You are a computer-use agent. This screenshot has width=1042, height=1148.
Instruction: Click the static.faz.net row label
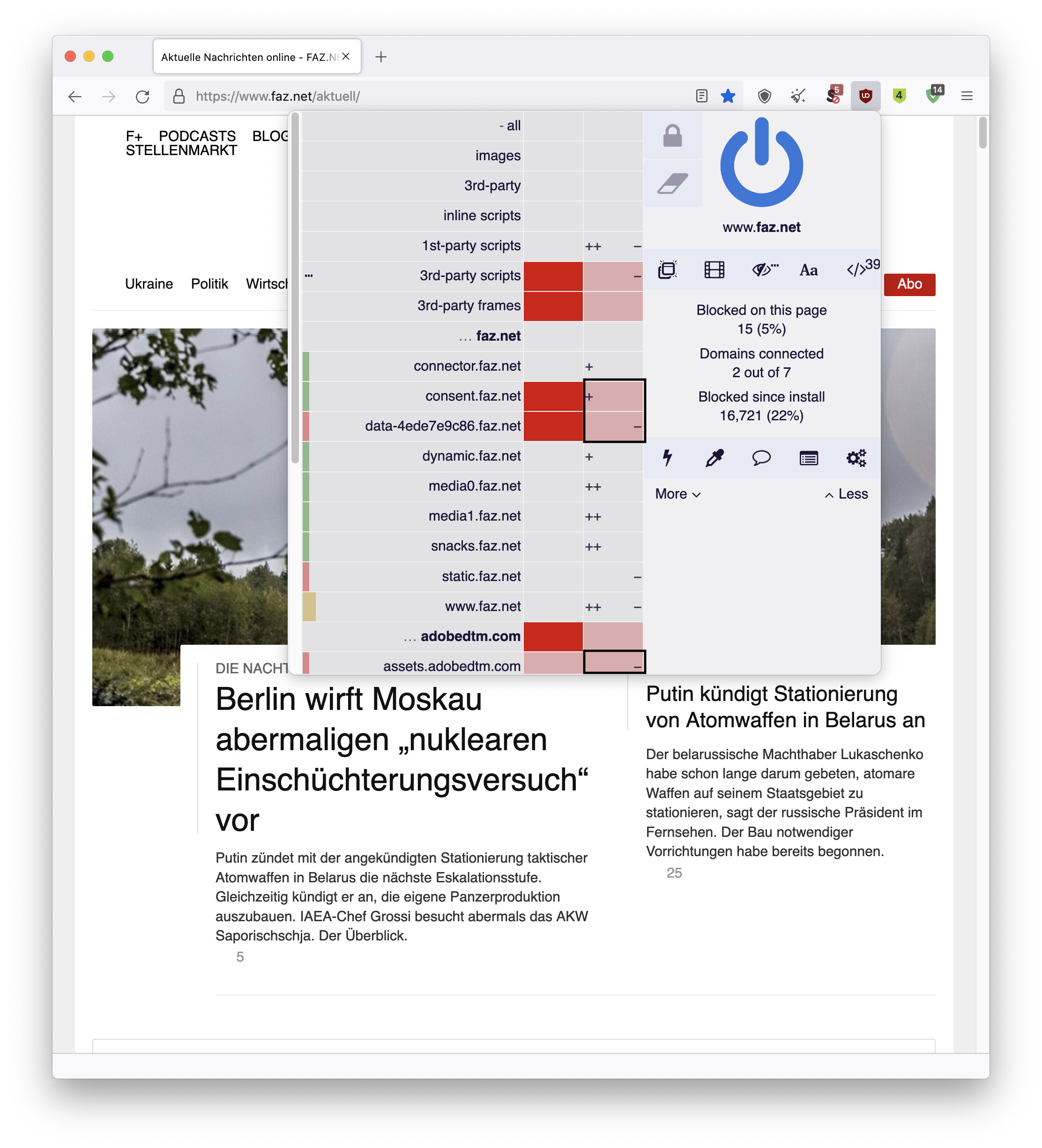click(481, 576)
